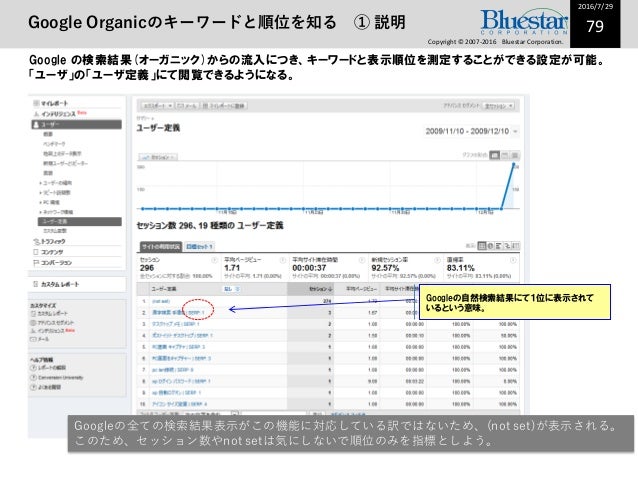The image size is (638, 479).
Task: Select highlighted ユーザー定義 sidebar item
Action: click(x=80, y=221)
